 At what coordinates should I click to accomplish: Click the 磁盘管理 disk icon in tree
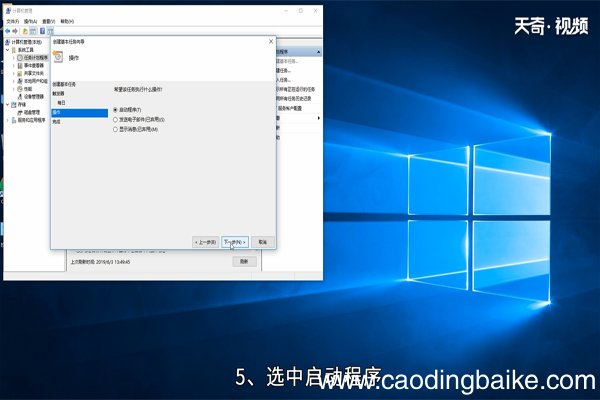point(20,112)
